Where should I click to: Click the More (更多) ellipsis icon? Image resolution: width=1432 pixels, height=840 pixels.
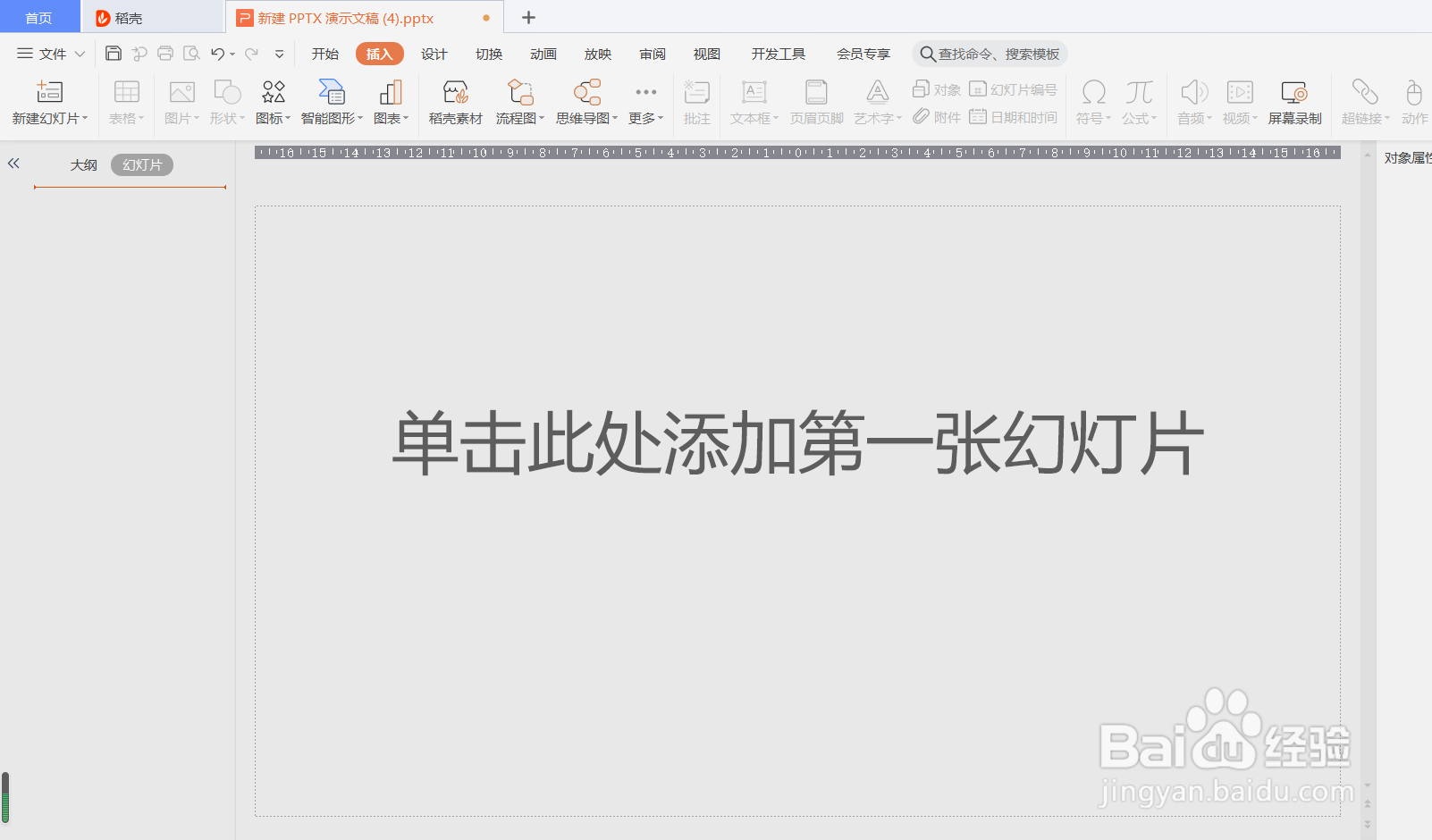[646, 92]
